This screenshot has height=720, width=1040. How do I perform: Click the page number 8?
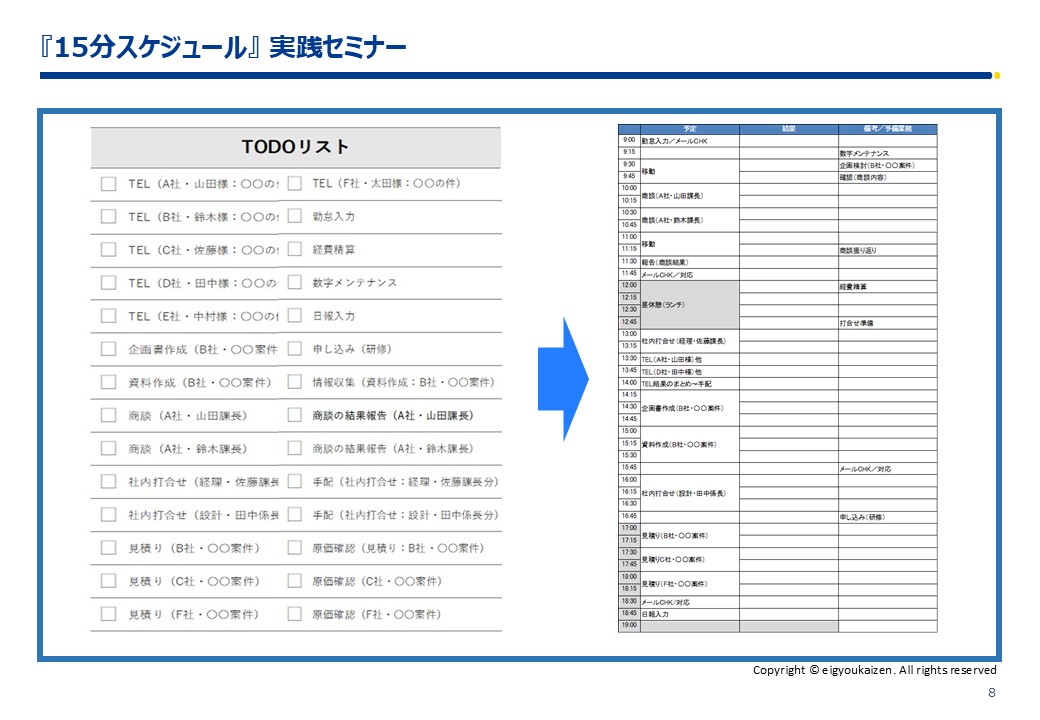pos(992,693)
